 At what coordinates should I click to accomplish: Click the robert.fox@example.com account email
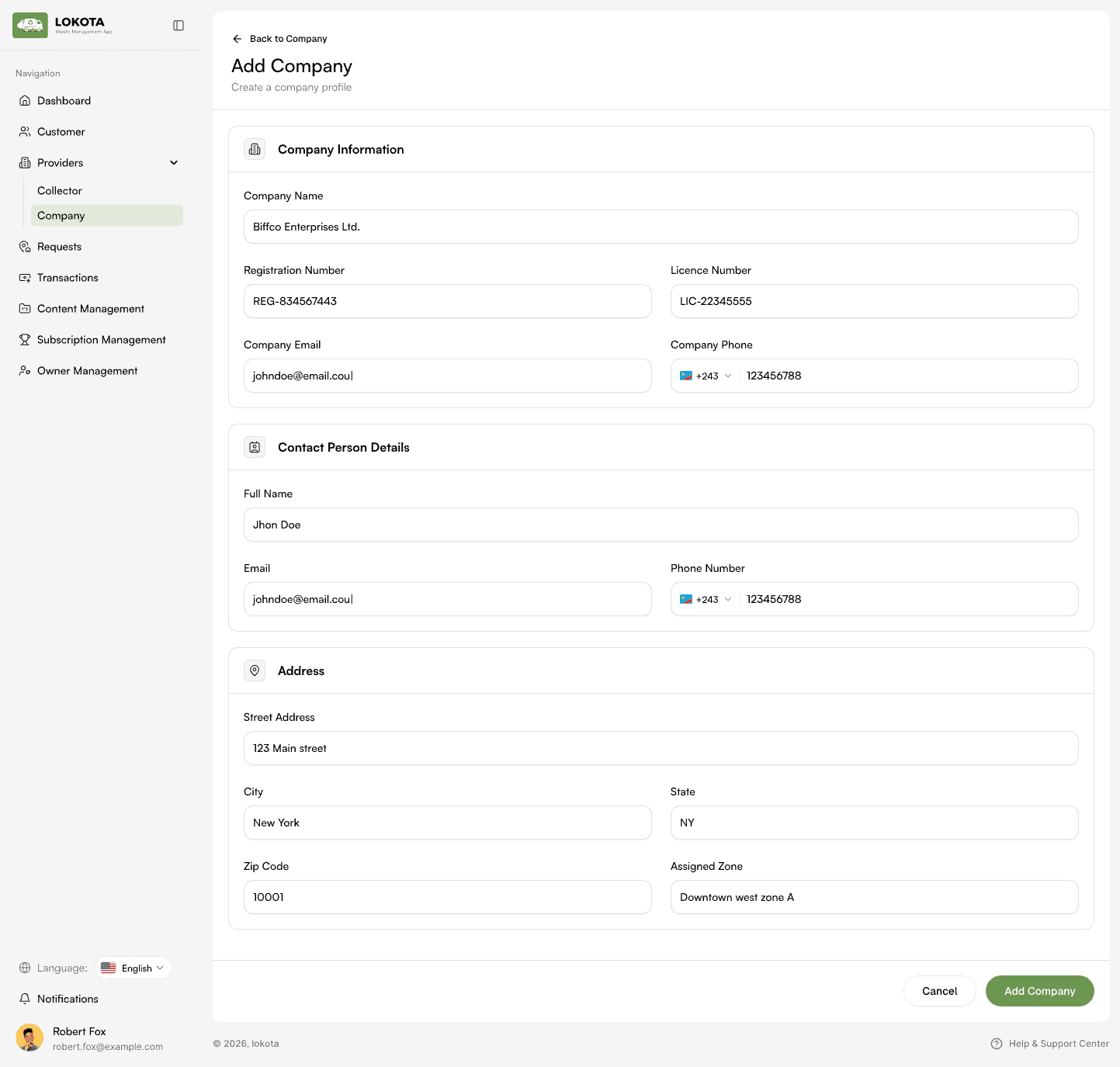108,1047
